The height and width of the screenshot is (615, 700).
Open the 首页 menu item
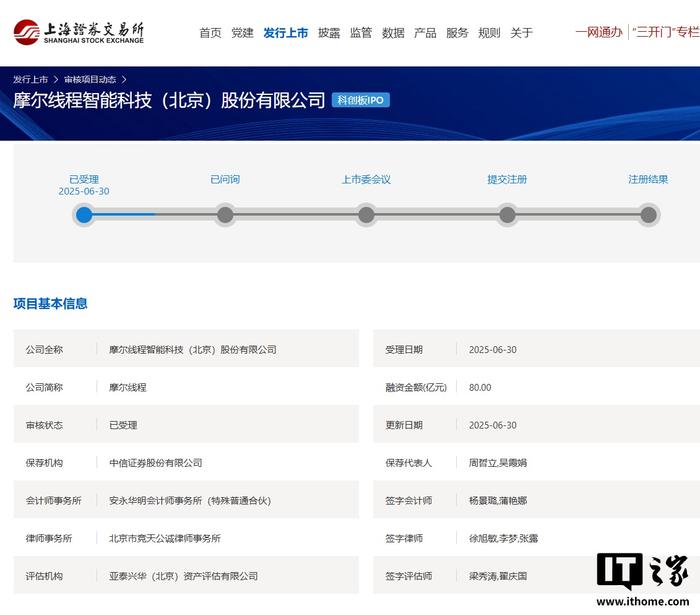tap(210, 33)
